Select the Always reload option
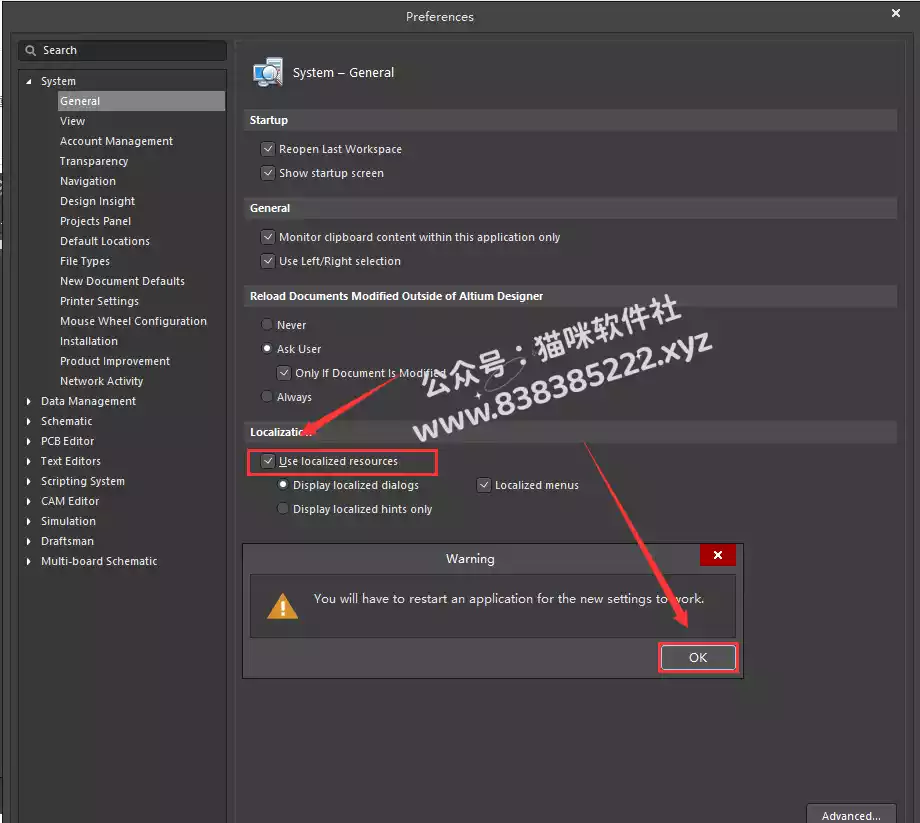Screen dimensions: 920x823 [x=267, y=397]
